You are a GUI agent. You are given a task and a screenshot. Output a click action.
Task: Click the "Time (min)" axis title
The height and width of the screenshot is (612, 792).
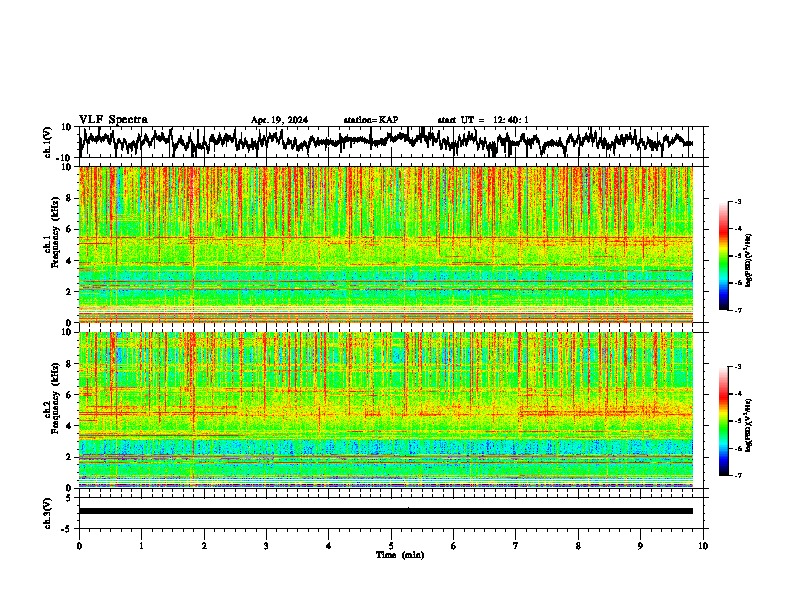[x=400, y=555]
